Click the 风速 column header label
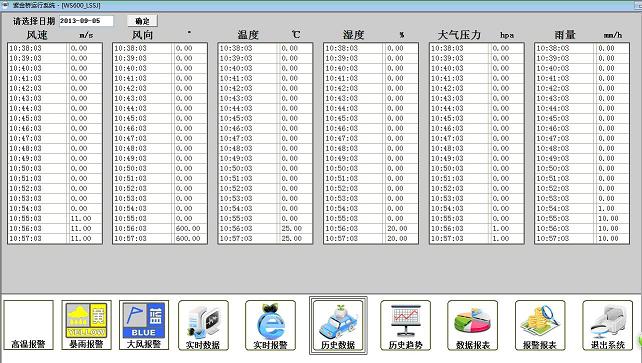The image size is (642, 363). pyautogui.click(x=37, y=35)
